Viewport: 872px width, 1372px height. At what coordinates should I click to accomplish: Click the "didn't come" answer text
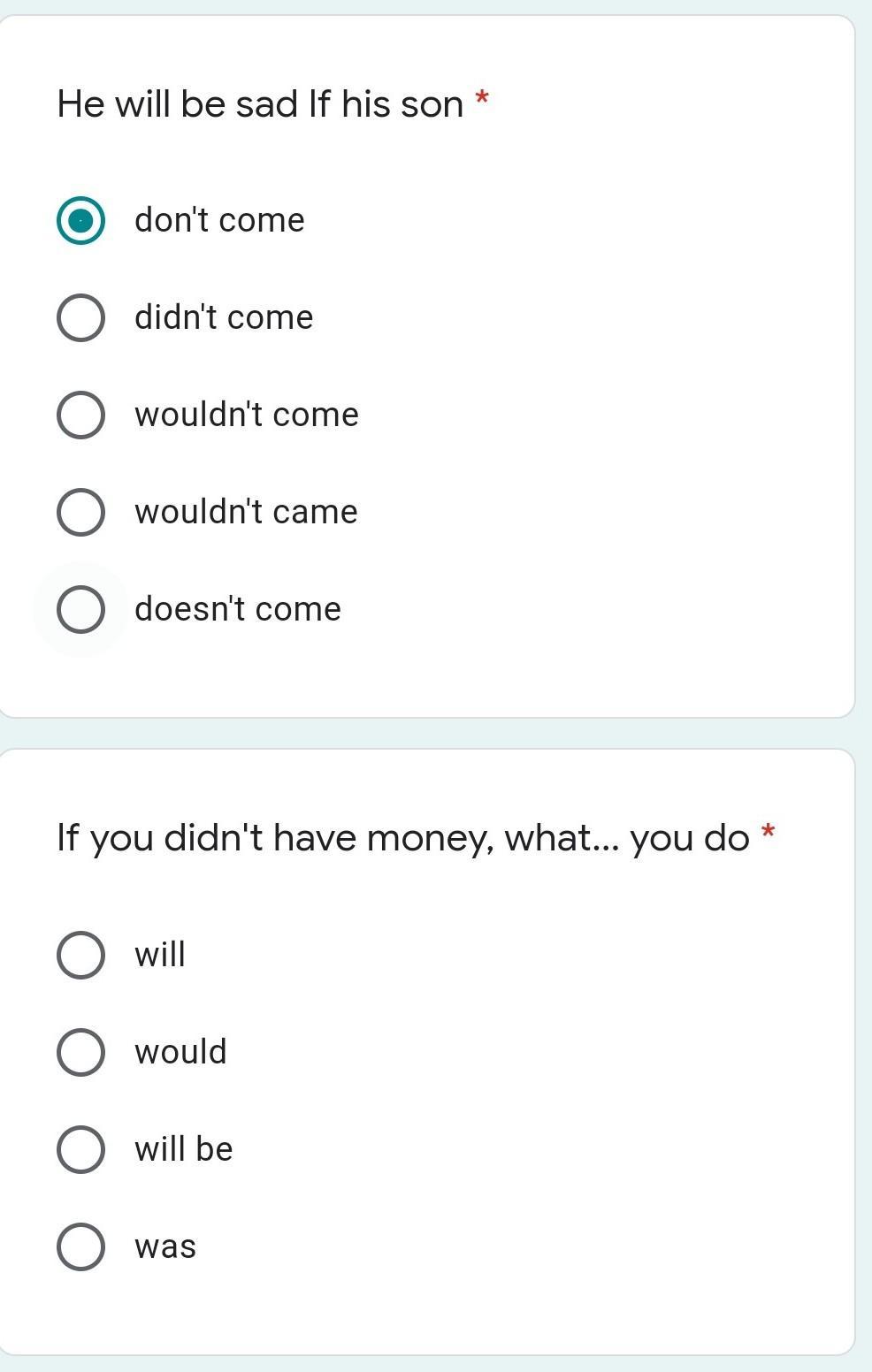[224, 317]
